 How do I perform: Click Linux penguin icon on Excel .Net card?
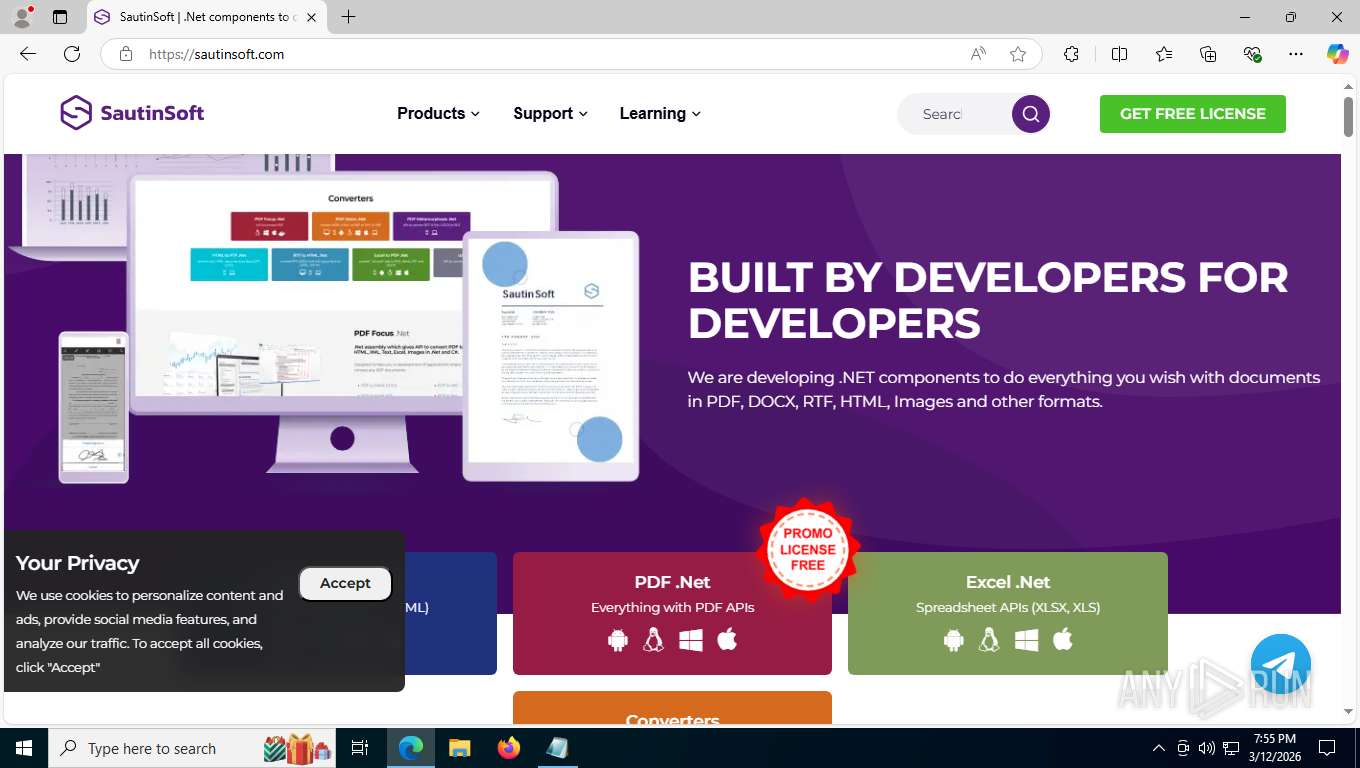(989, 640)
